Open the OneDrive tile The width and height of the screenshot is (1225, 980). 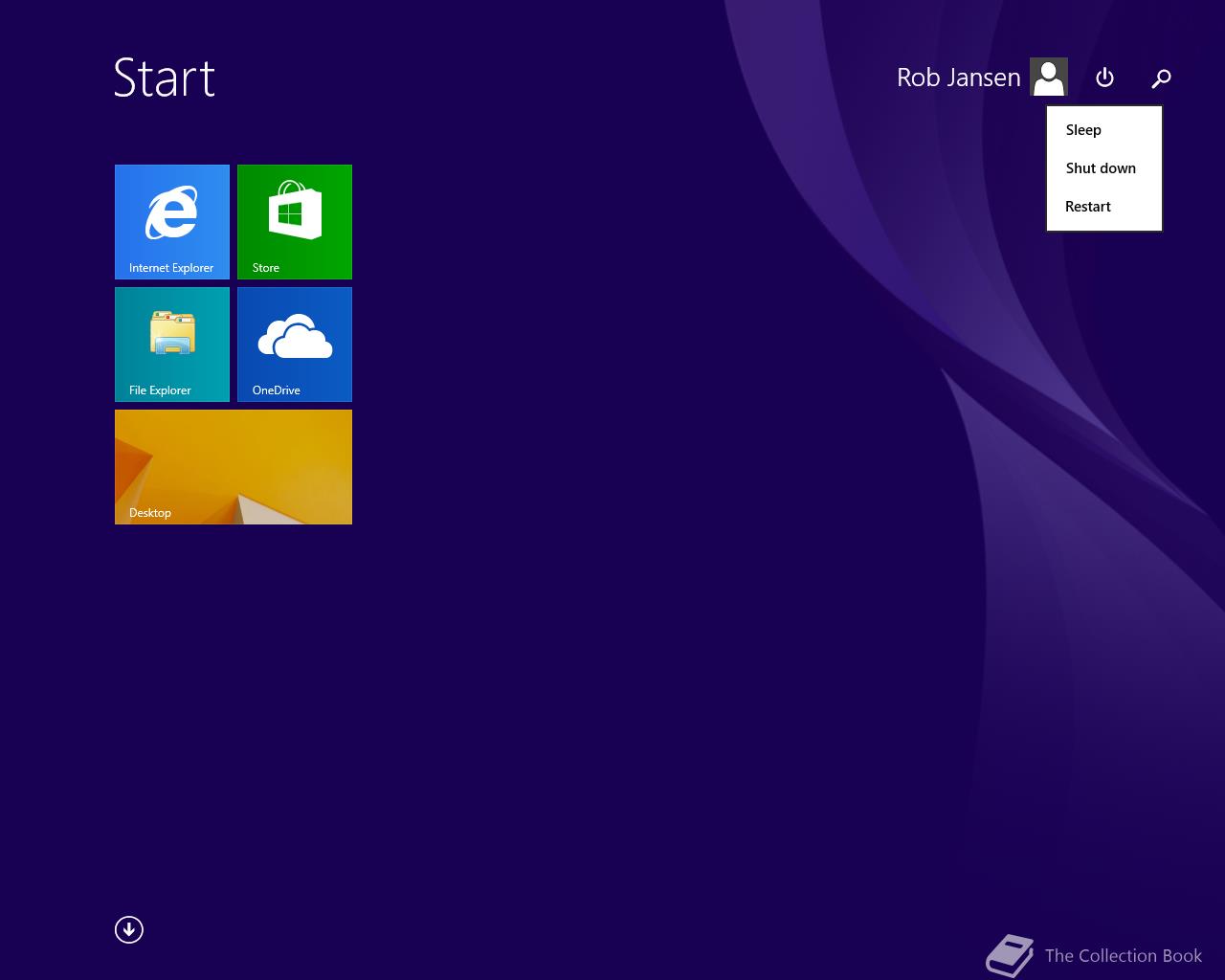pos(295,345)
